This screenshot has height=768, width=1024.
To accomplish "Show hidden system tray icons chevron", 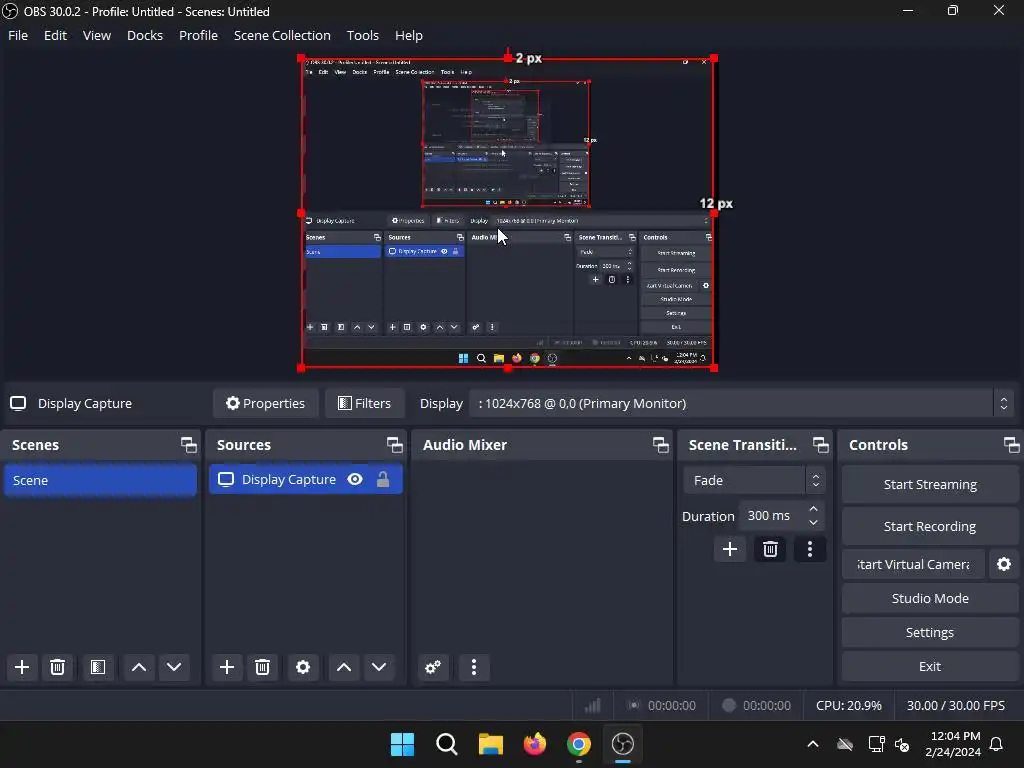I will (x=812, y=744).
